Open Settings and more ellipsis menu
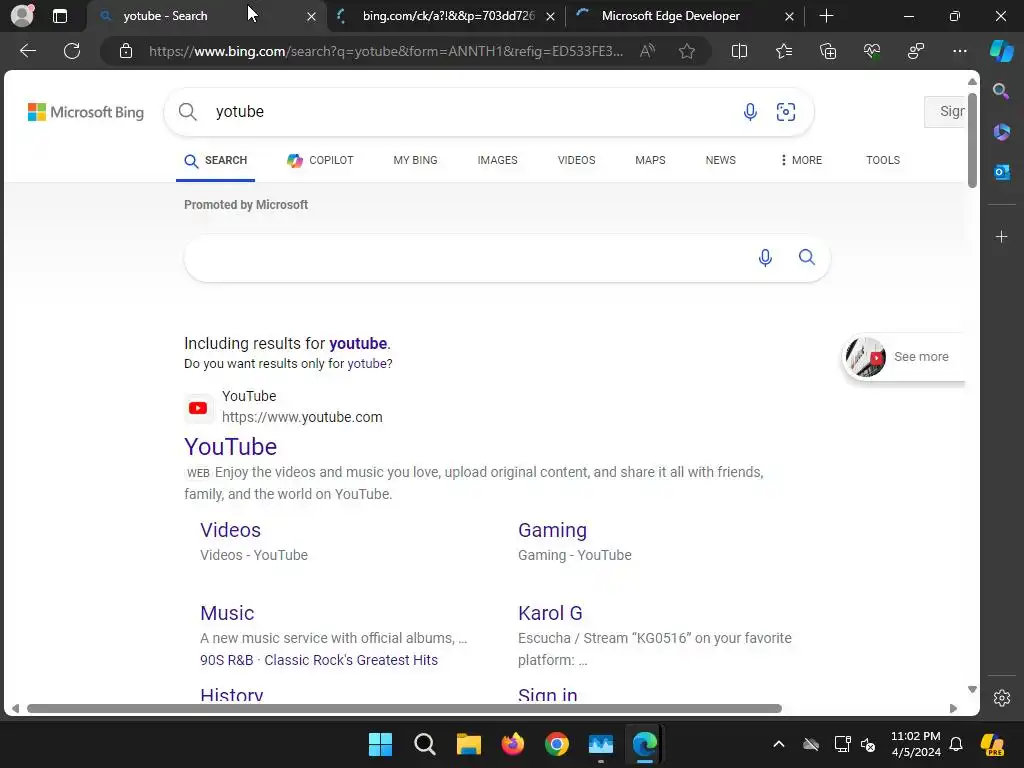The height and width of the screenshot is (768, 1024). (960, 51)
